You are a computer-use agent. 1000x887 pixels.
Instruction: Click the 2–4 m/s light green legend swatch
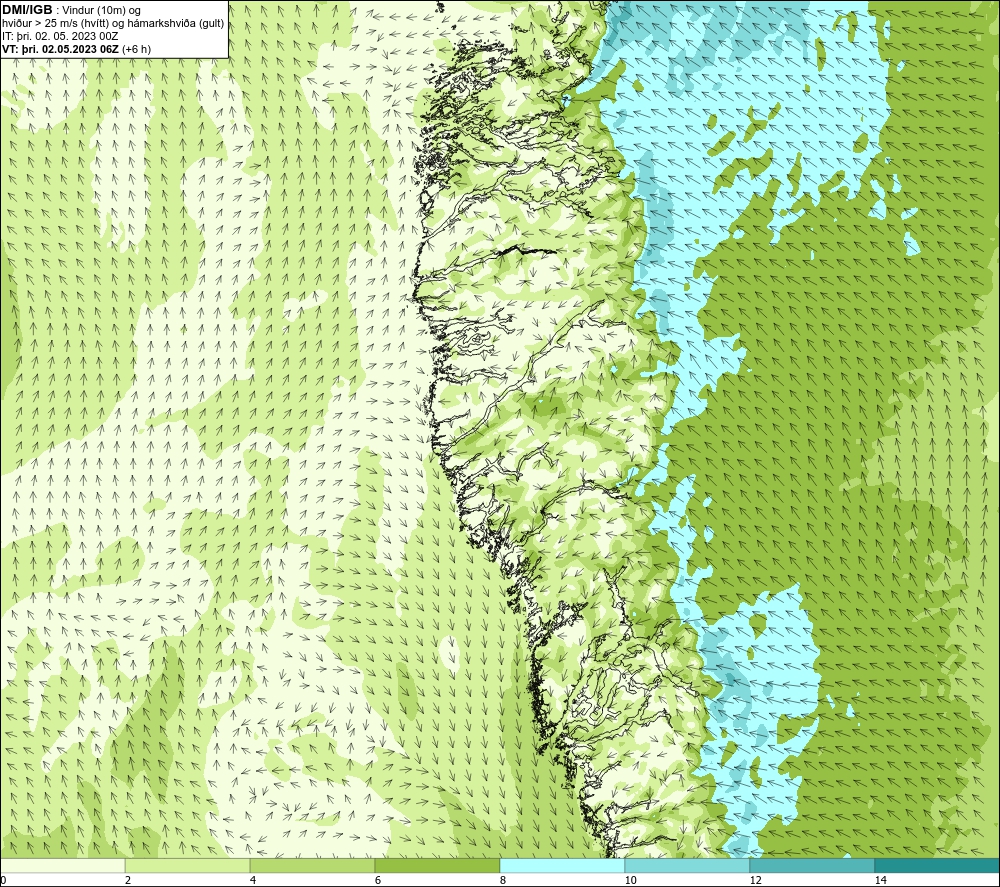tap(188, 865)
